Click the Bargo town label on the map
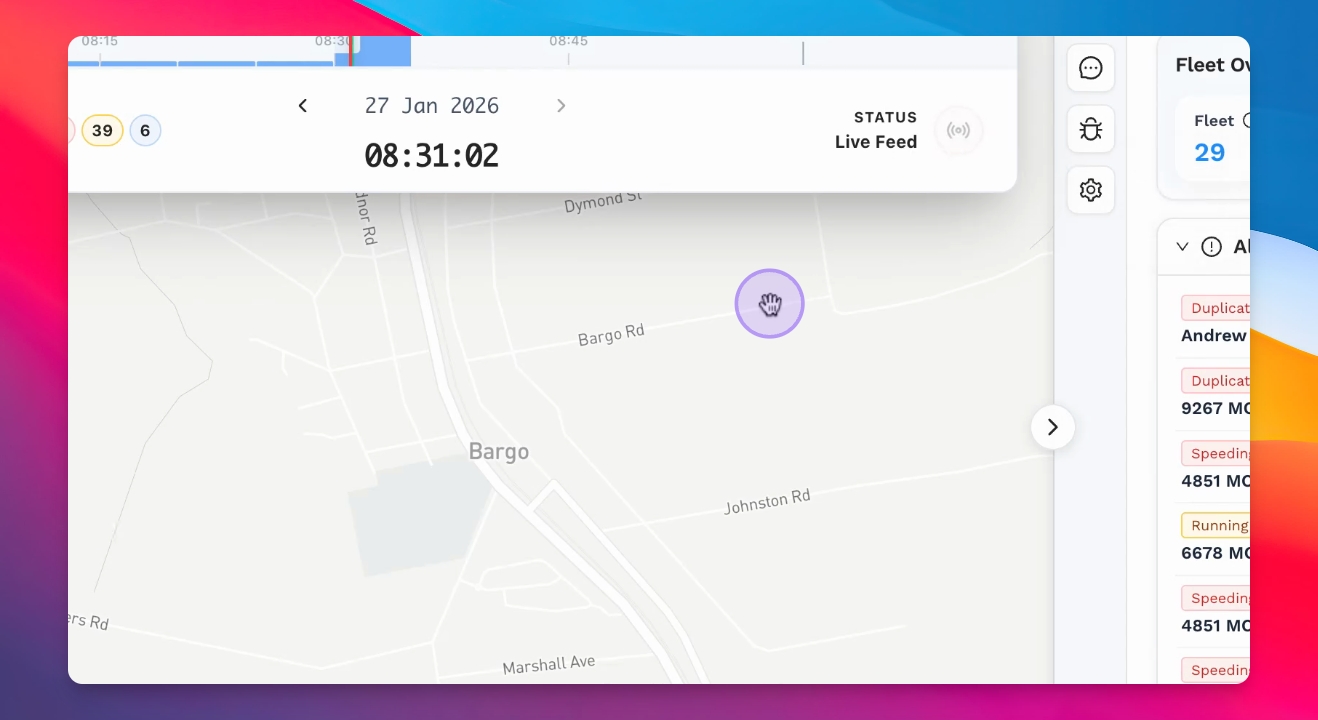The image size is (1318, 720). click(x=499, y=452)
